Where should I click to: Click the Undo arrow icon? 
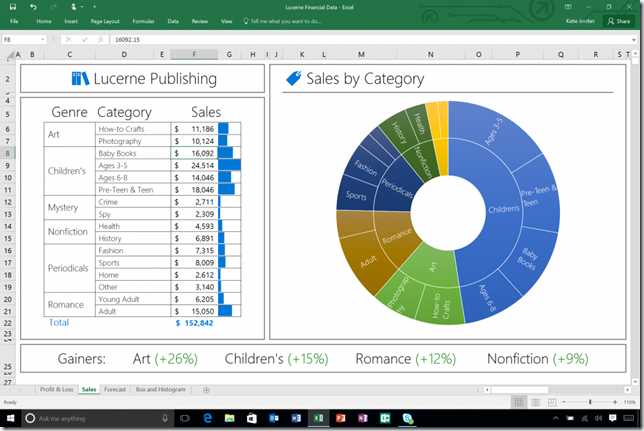tap(33, 7)
